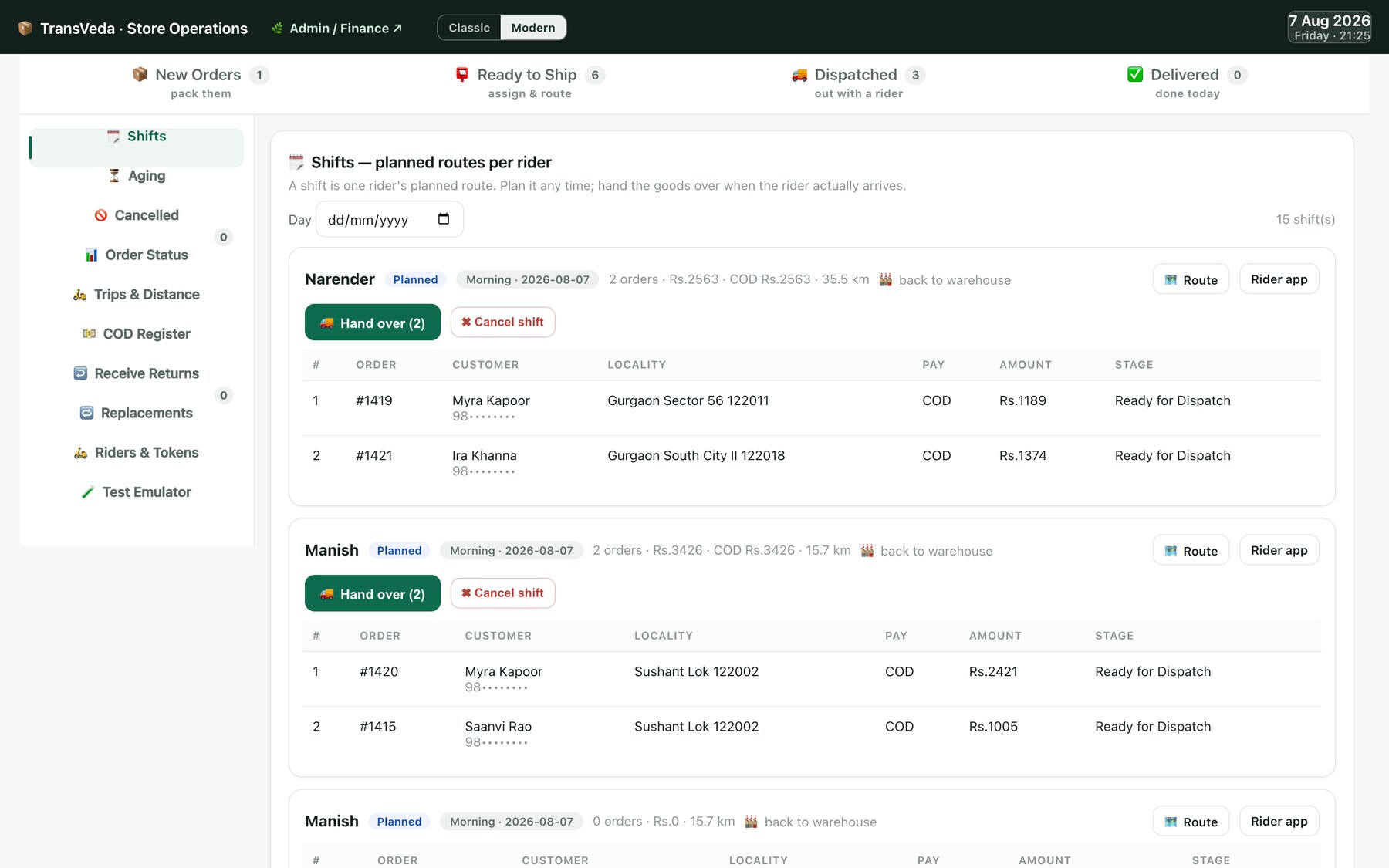Click amount Rs.2421
1389x868 pixels.
point(993,671)
